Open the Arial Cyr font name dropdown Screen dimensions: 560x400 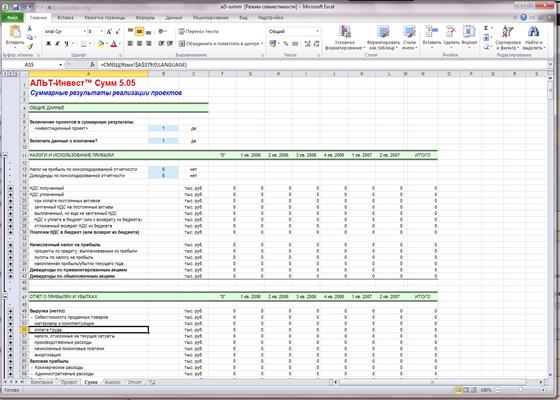click(x=85, y=31)
